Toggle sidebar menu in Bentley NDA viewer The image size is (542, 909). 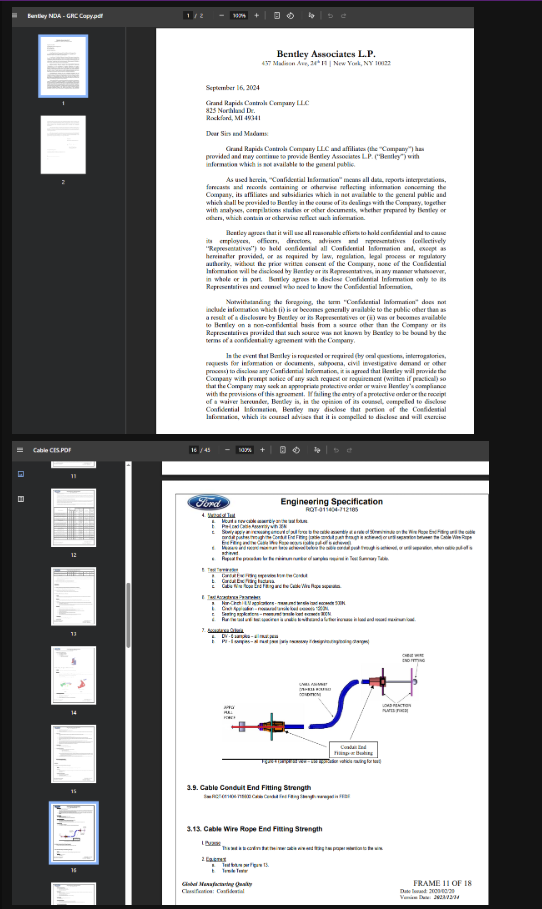tap(14, 16)
